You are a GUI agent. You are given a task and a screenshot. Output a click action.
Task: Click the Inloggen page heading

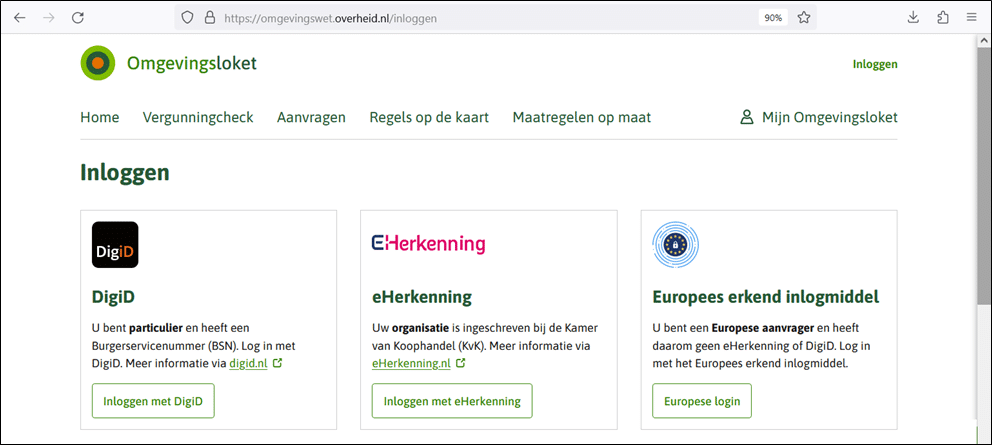click(125, 172)
